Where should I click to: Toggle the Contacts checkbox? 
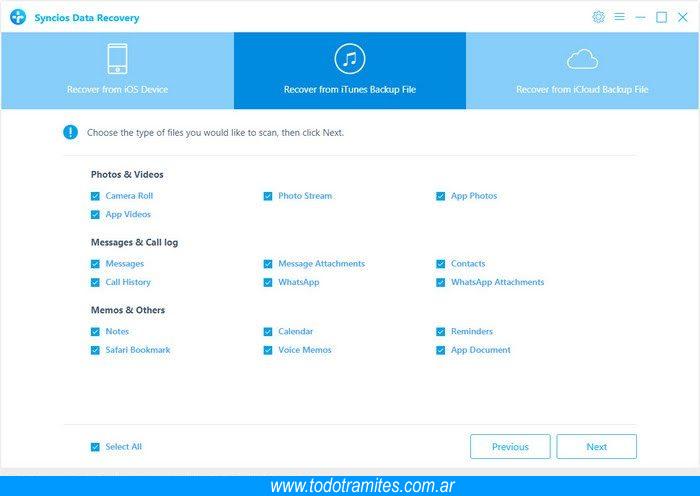tap(441, 264)
